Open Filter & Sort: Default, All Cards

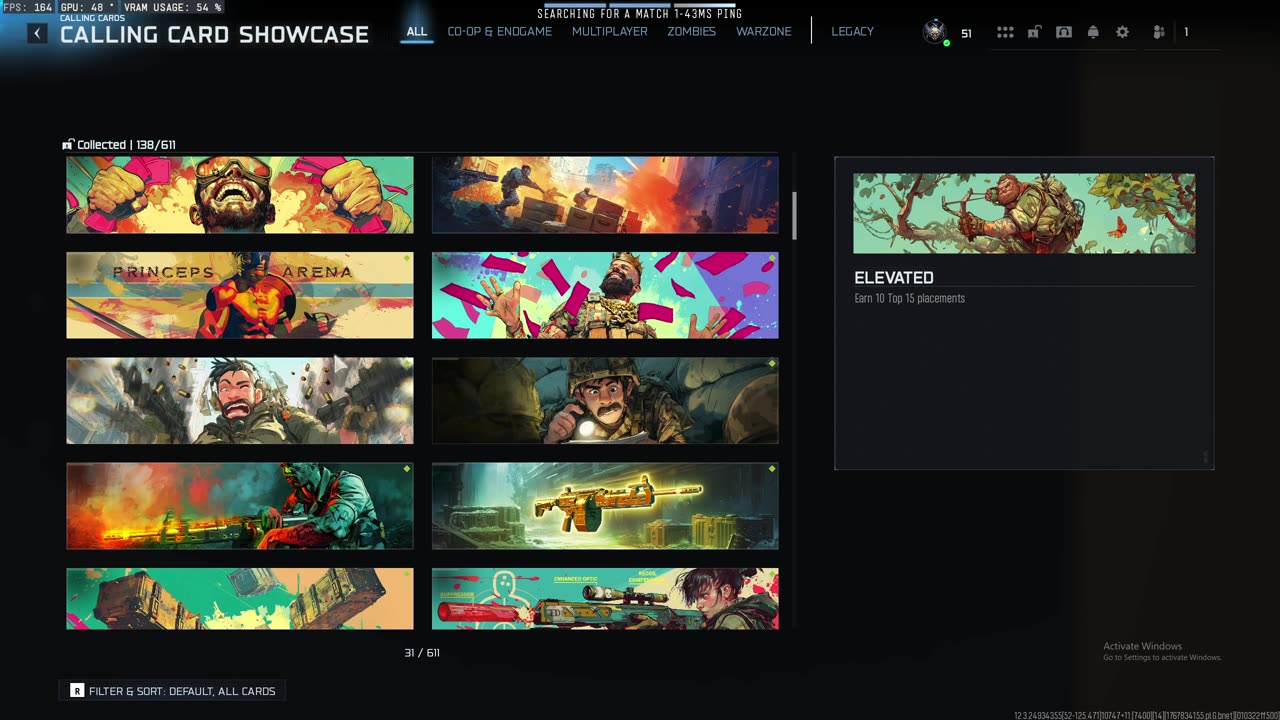(x=172, y=691)
